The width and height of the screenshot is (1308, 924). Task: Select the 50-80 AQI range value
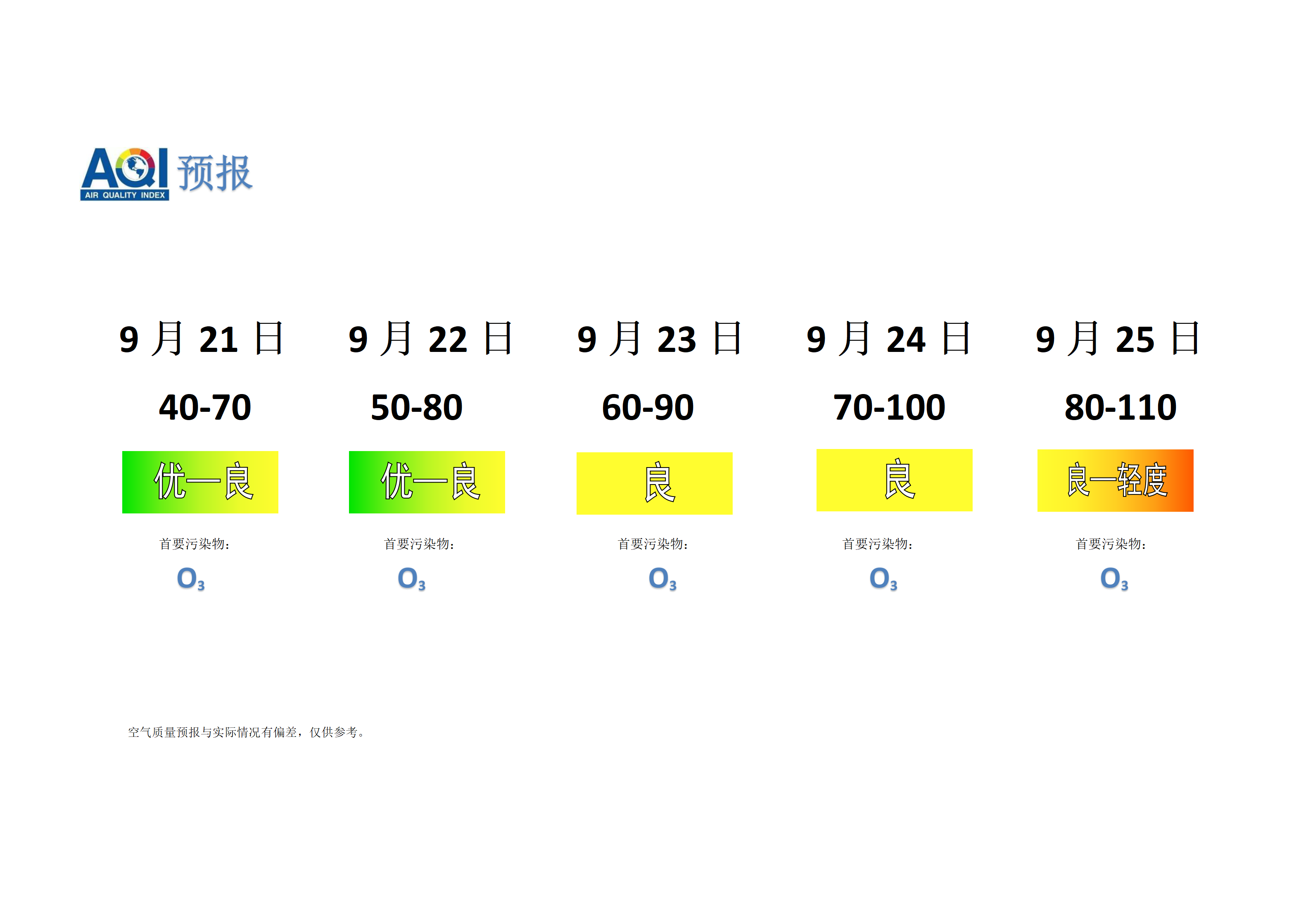[416, 407]
